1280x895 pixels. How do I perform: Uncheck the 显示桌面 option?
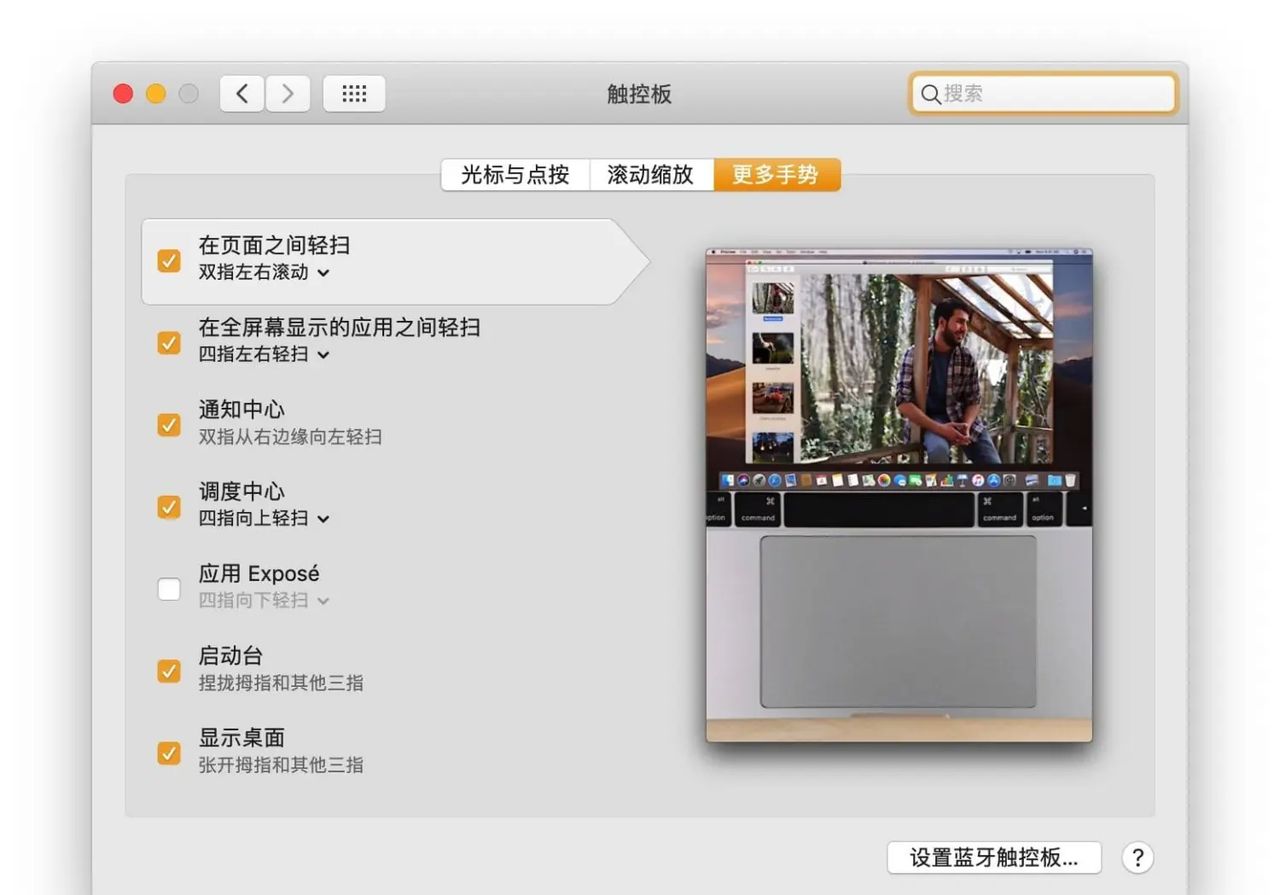coord(168,753)
